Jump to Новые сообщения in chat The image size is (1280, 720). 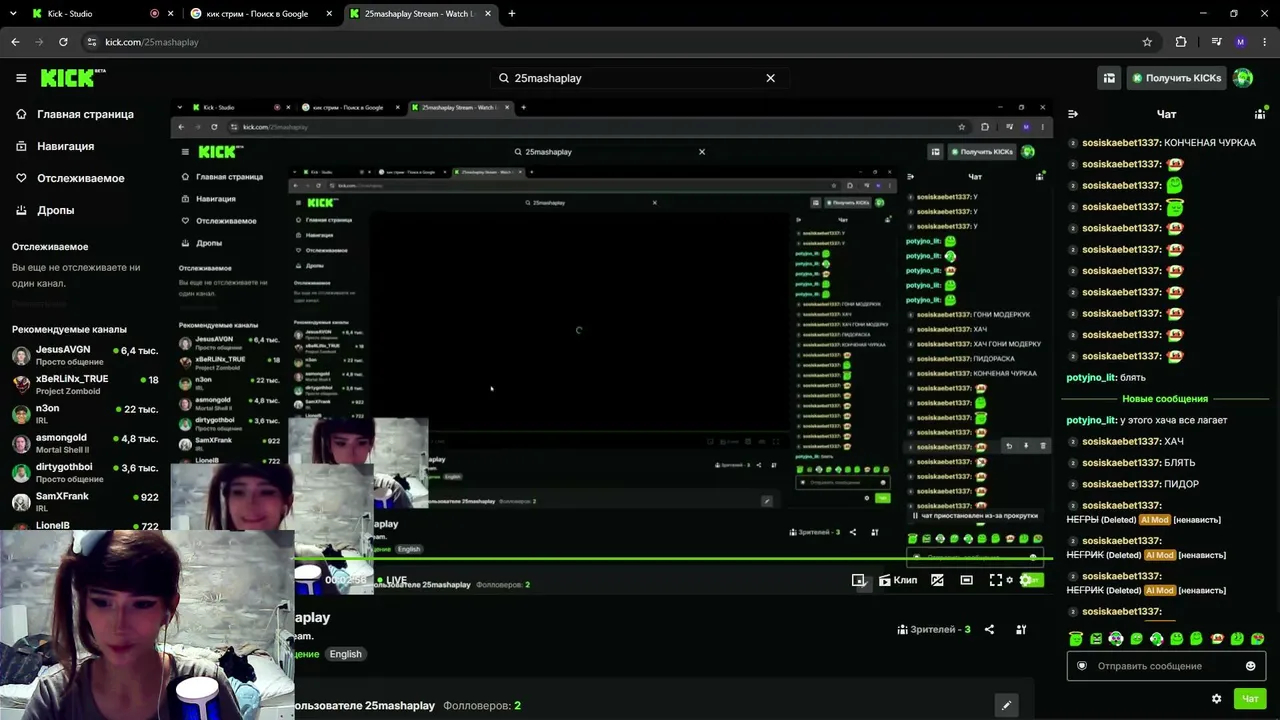[1165, 399]
